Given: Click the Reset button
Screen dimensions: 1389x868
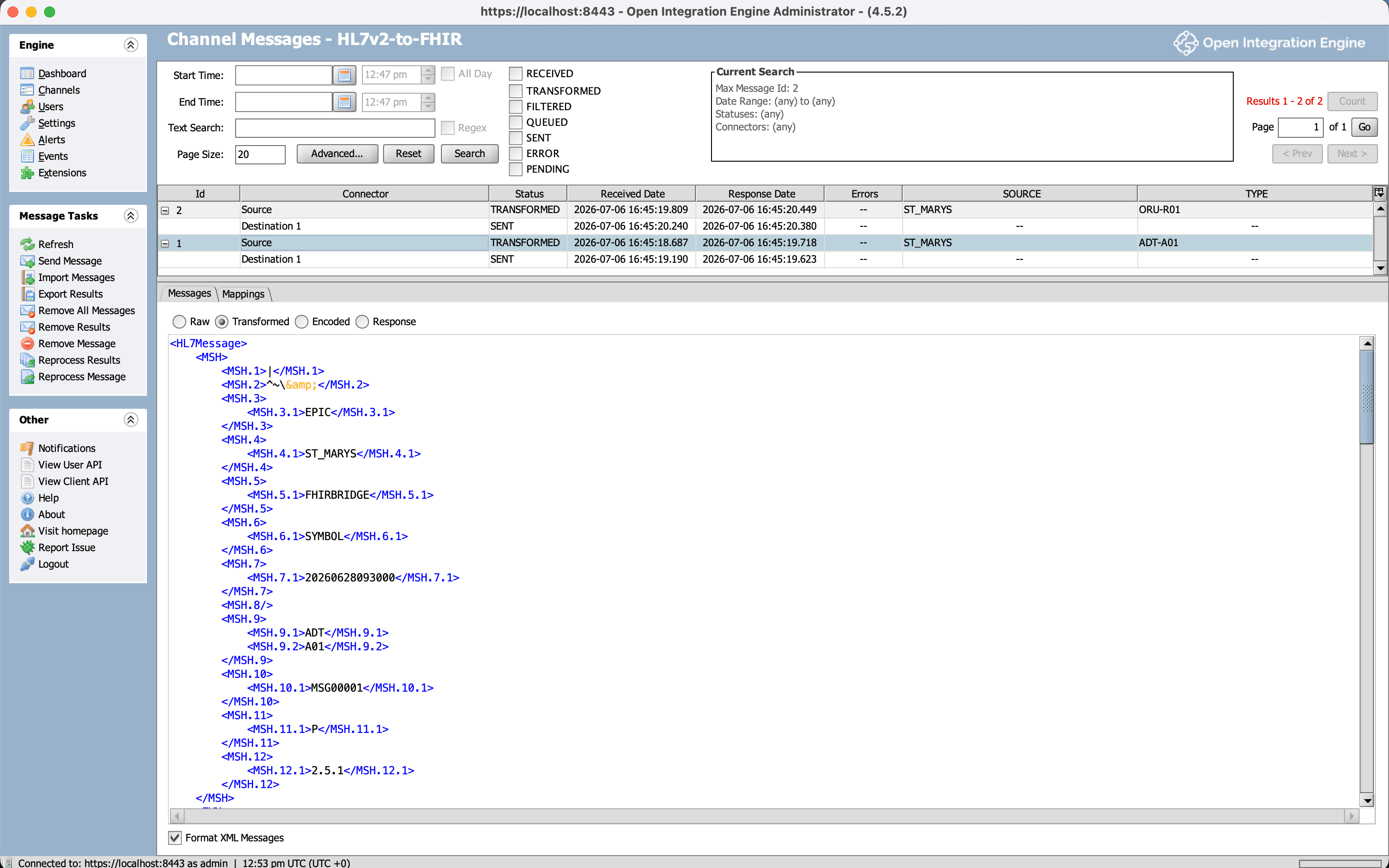Looking at the screenshot, I should pyautogui.click(x=409, y=154).
